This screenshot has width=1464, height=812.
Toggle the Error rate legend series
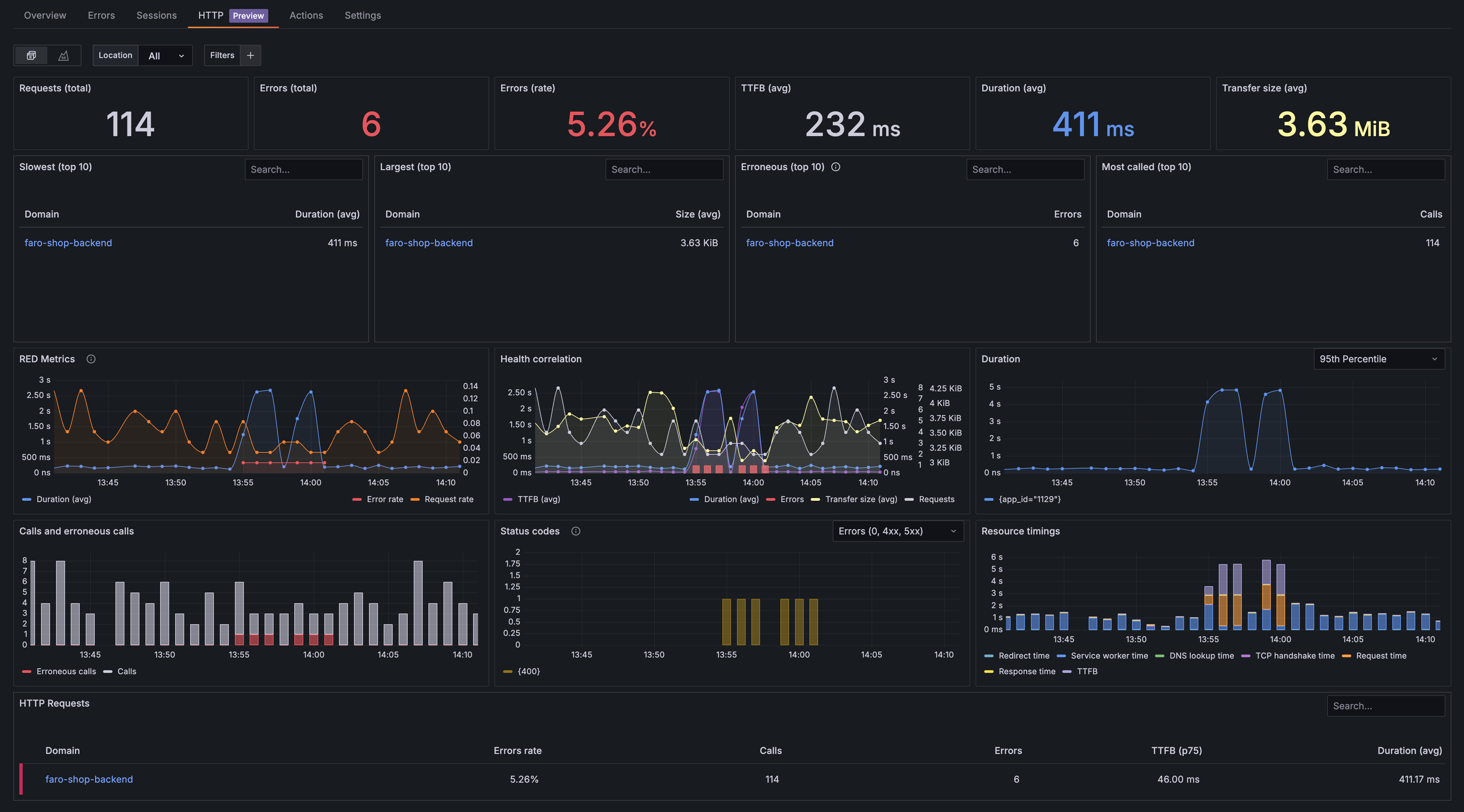pos(384,499)
